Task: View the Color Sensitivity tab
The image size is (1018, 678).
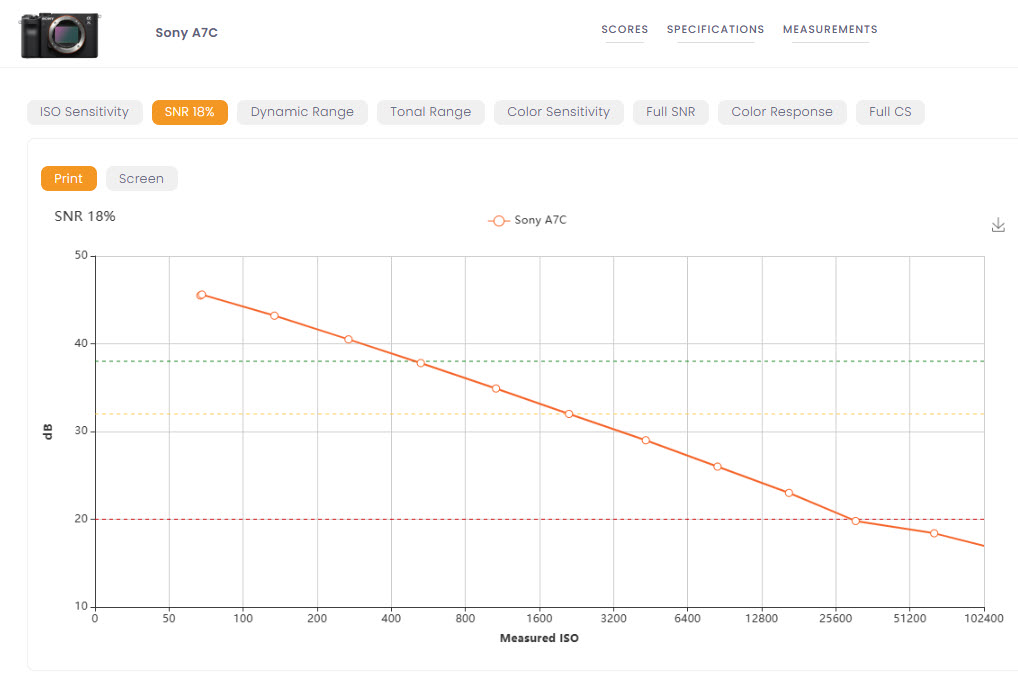Action: click(558, 112)
